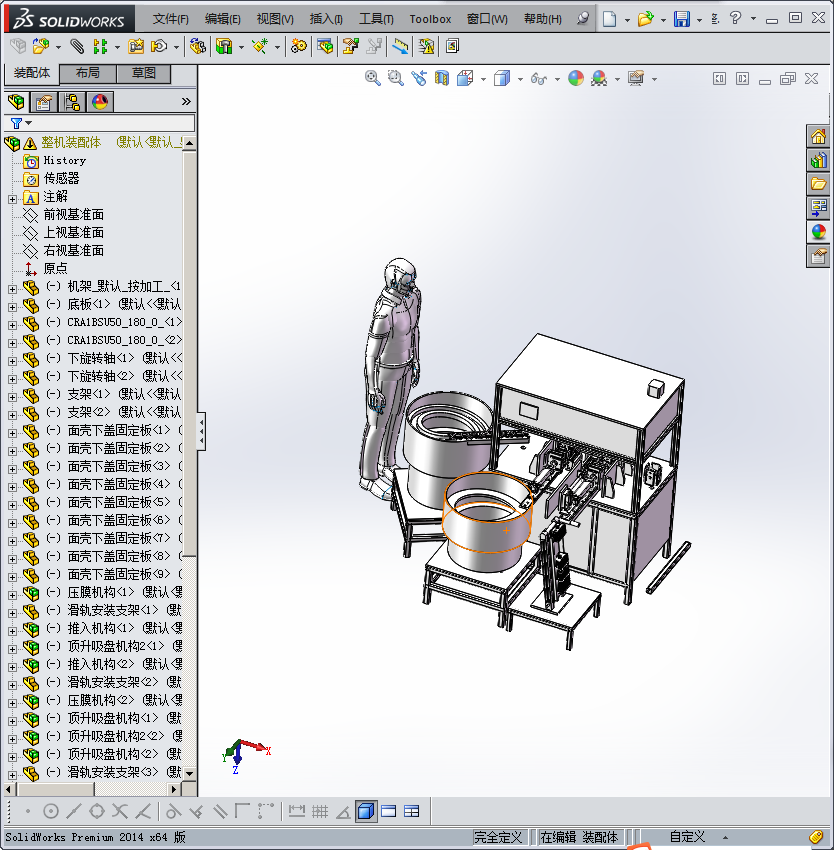
Task: Open the Display Style dropdown arrow
Action: point(519,79)
